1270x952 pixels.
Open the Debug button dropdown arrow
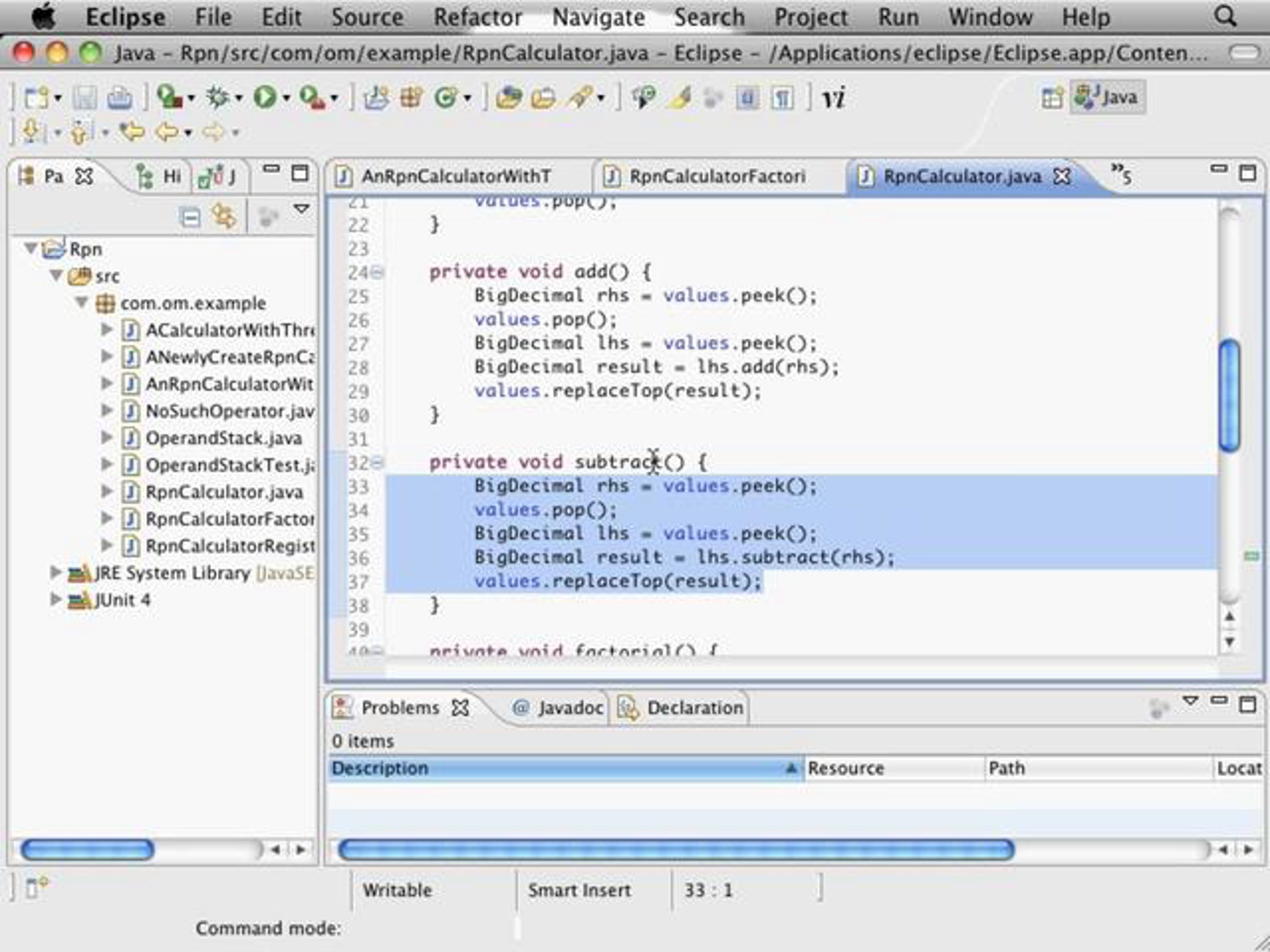coord(238,98)
